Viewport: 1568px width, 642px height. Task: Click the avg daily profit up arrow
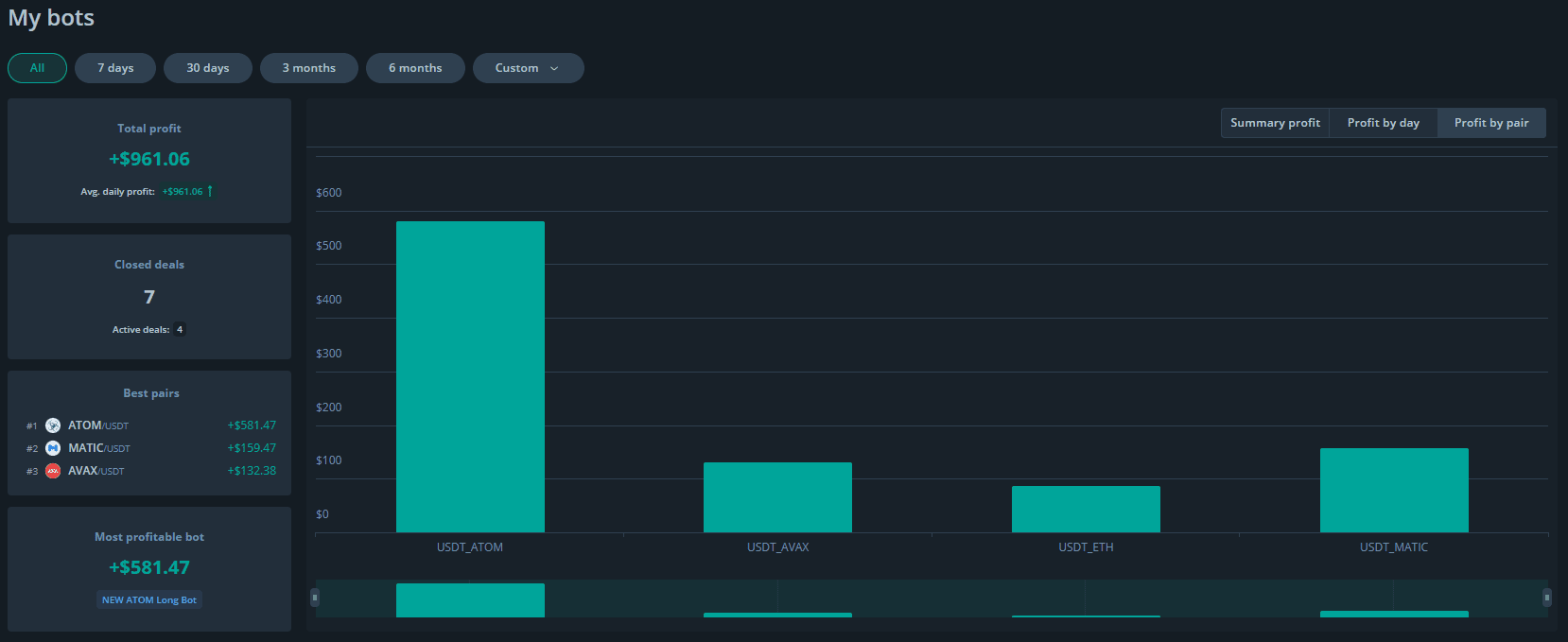tap(210, 191)
